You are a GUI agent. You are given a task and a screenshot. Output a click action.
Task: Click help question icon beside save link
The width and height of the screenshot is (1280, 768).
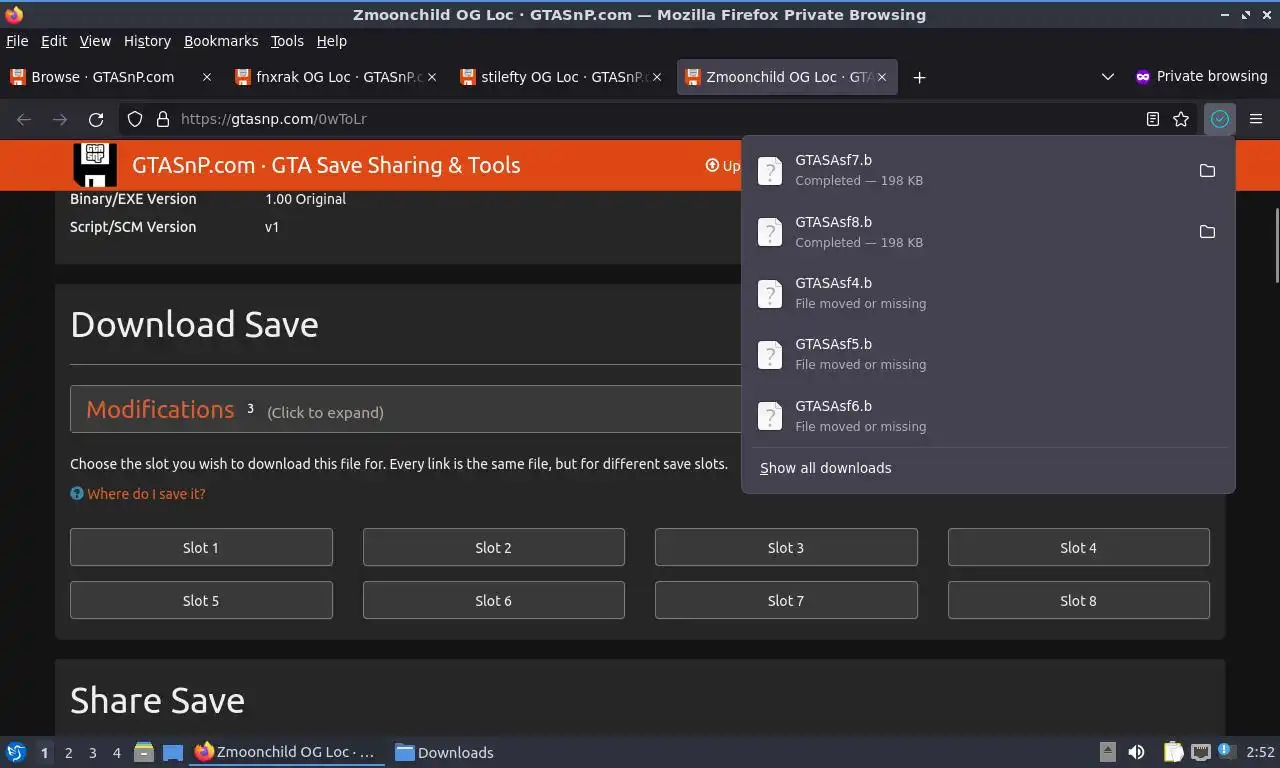tap(76, 494)
